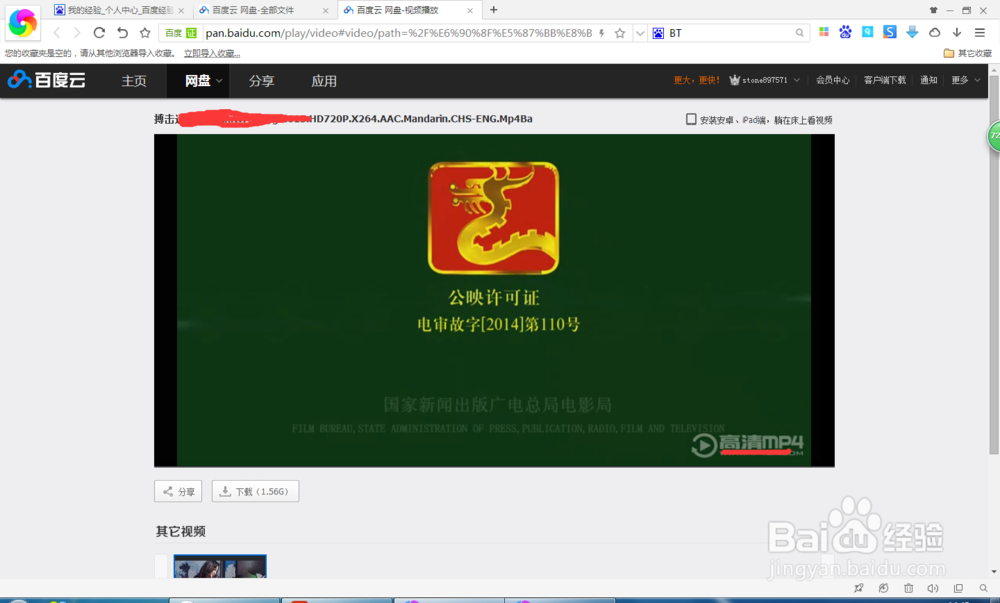Screen dimensions: 1000x603
Task: Open the 客户端下载 link
Action: click(x=884, y=79)
